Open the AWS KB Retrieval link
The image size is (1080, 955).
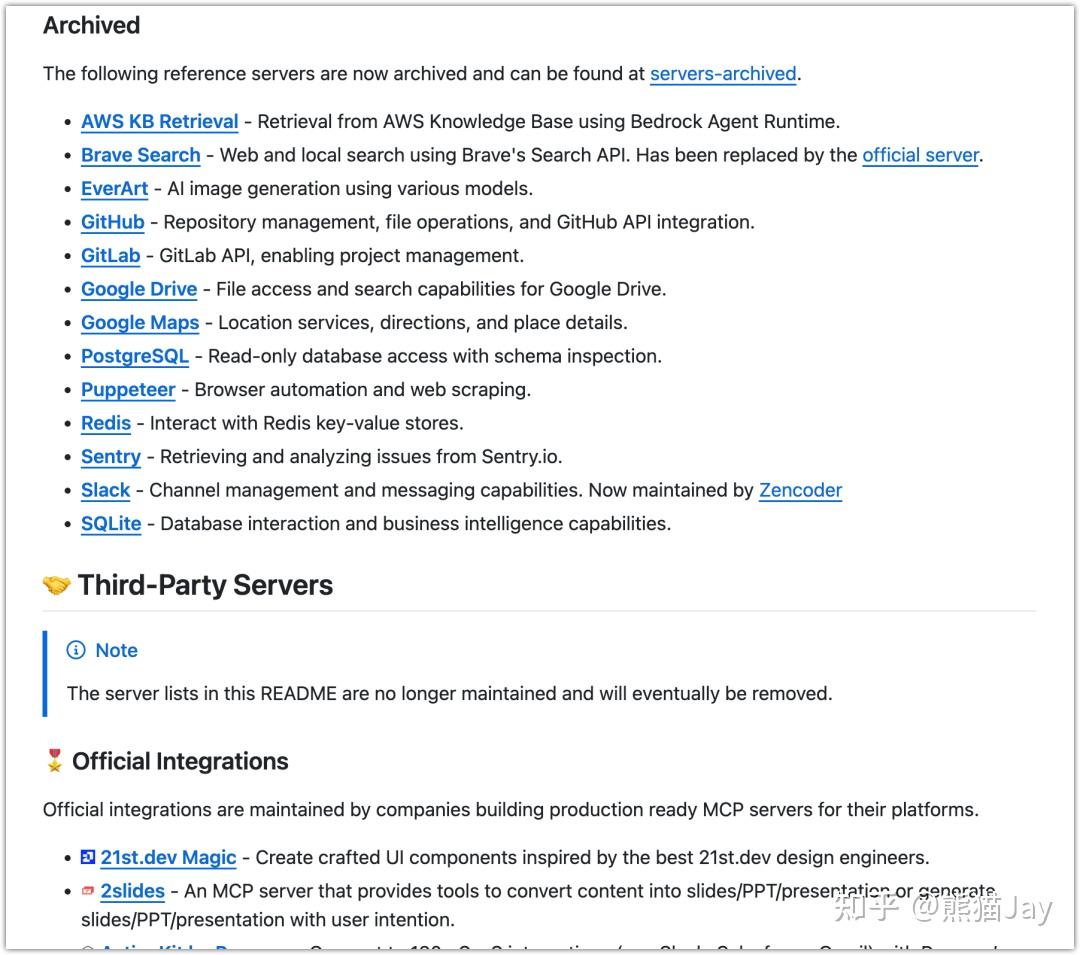159,122
